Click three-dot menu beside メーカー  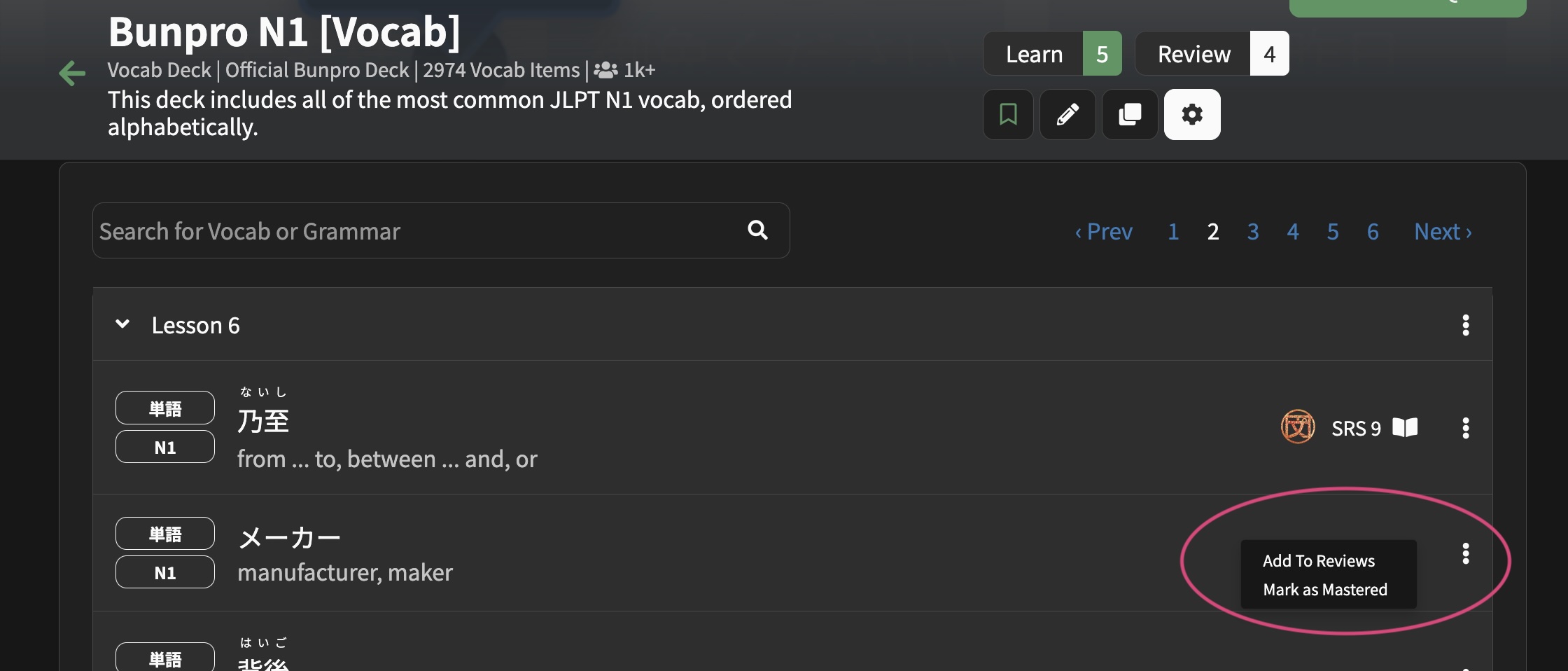click(1465, 553)
